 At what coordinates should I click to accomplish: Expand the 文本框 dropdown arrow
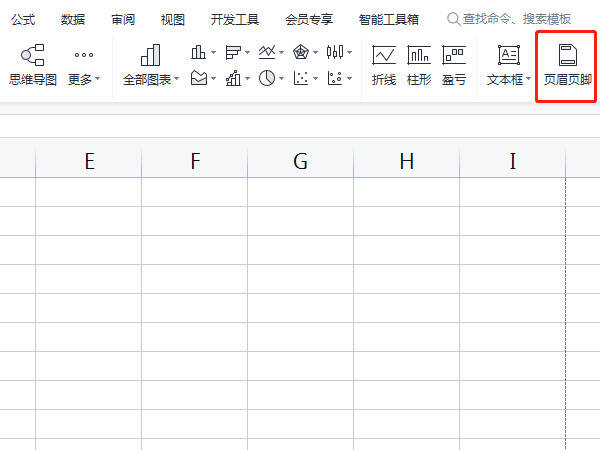click(x=528, y=78)
